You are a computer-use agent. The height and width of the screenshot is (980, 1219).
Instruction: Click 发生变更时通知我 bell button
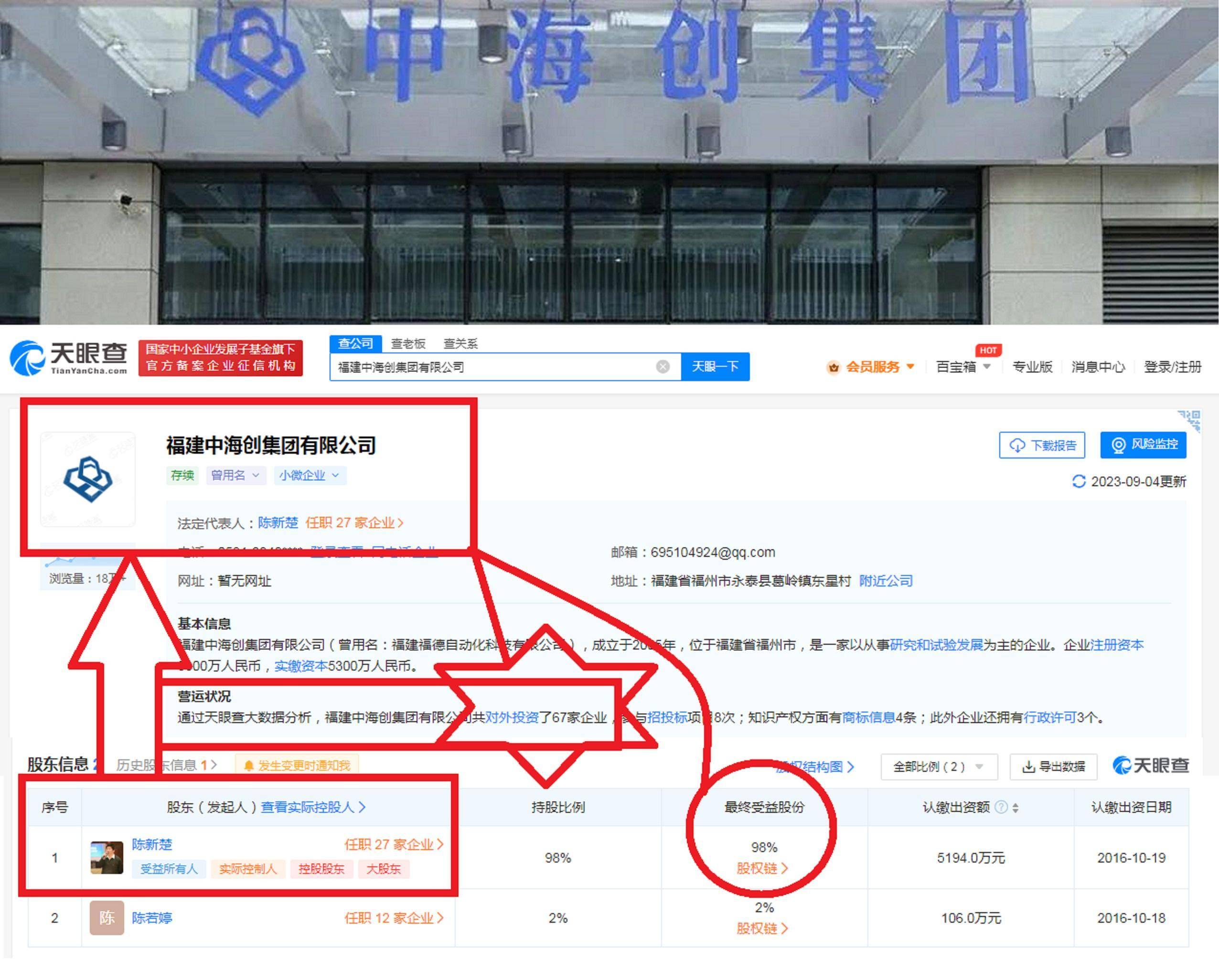coord(297,766)
